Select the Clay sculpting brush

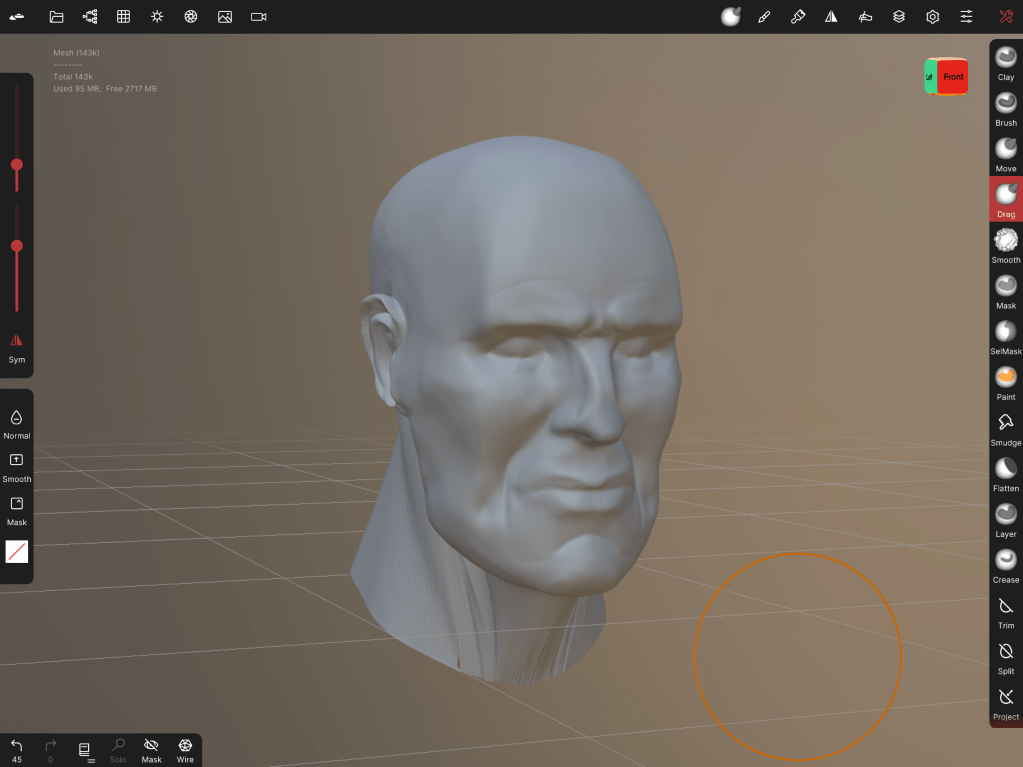[x=1005, y=63]
